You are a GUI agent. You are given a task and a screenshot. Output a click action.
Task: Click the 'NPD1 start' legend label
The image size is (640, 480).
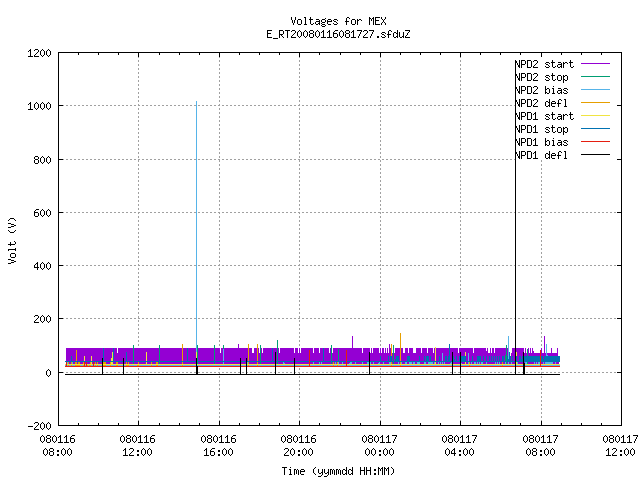coord(544,116)
